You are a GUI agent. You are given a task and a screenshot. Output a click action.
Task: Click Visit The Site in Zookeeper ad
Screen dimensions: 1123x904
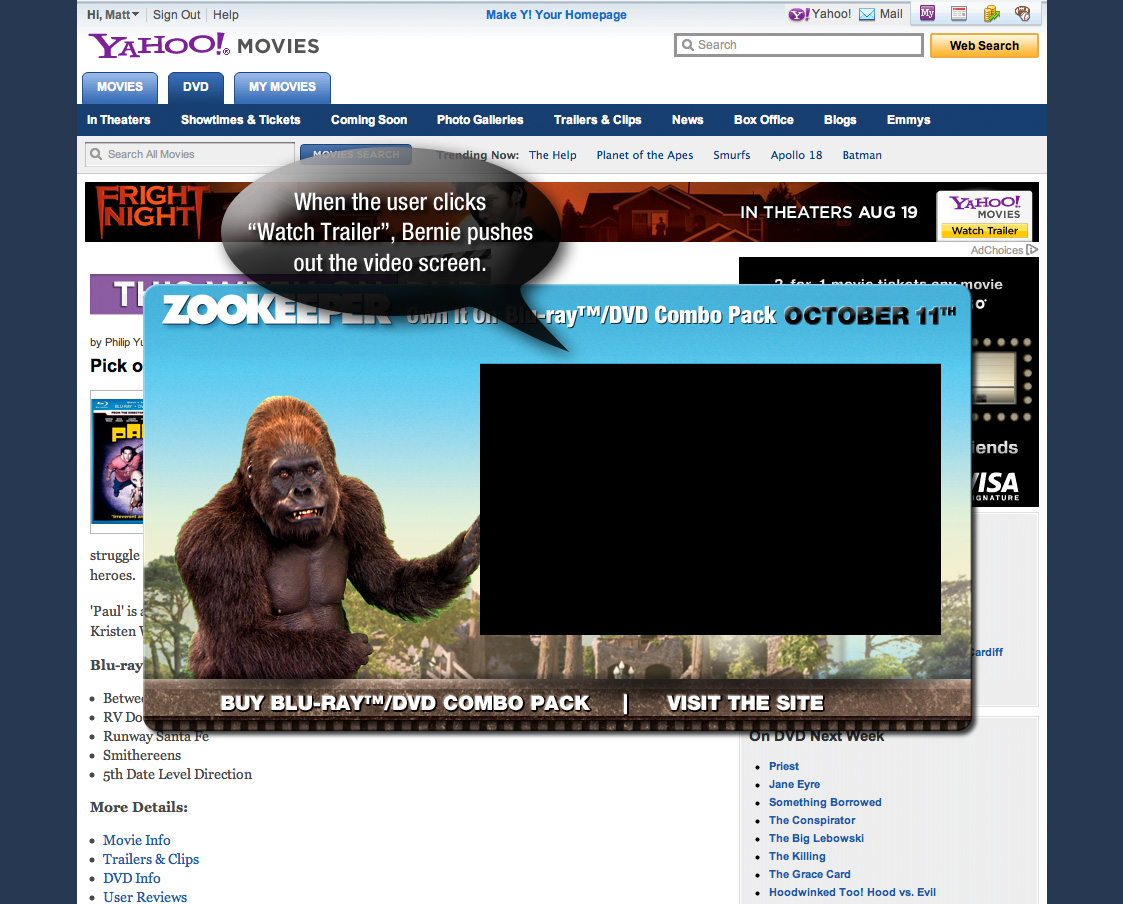tap(745, 703)
